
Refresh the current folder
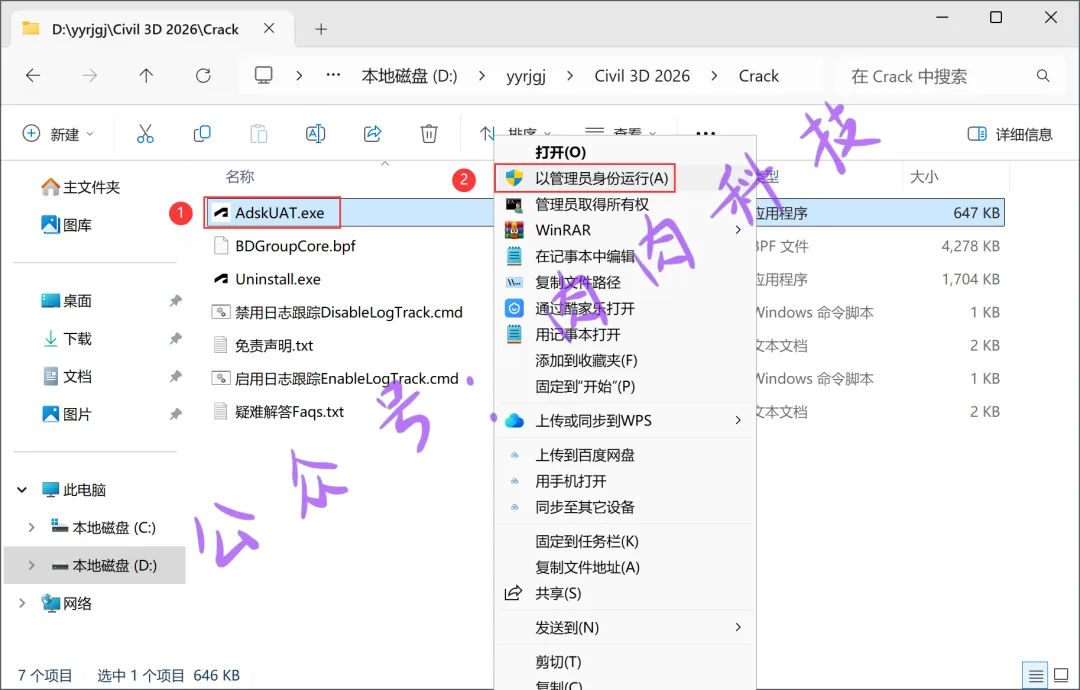[203, 76]
